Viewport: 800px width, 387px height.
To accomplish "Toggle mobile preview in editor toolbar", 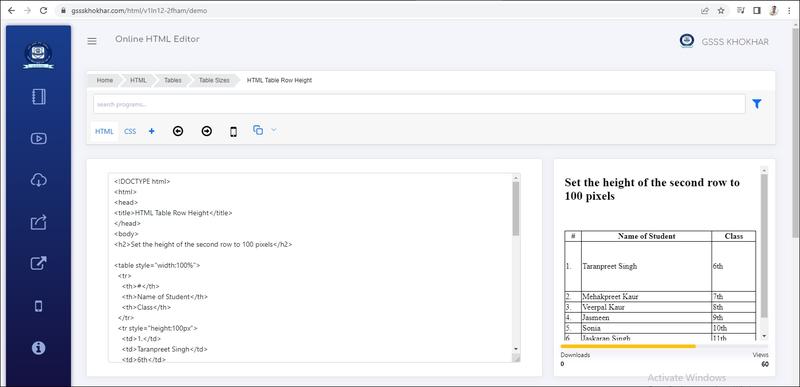I will [x=233, y=132].
